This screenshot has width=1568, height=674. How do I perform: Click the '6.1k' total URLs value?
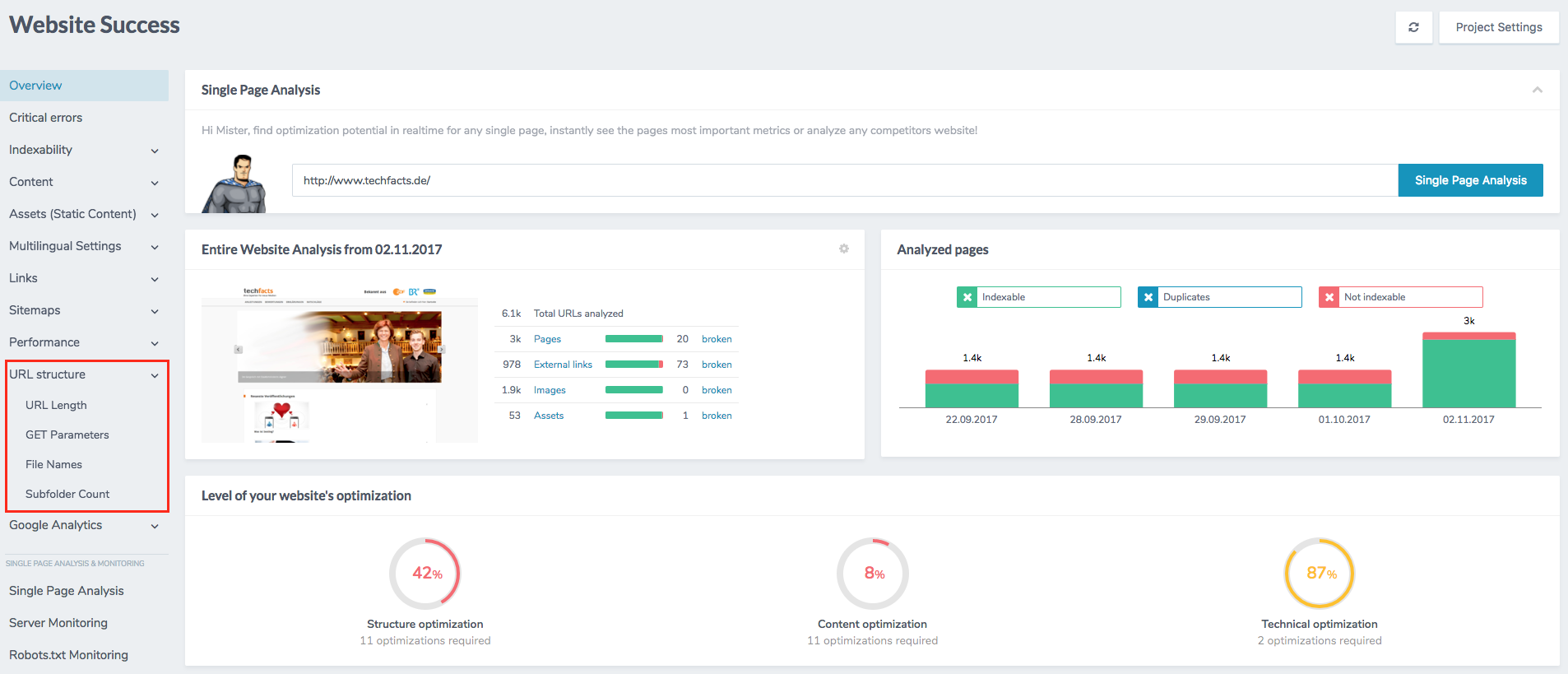pos(511,314)
